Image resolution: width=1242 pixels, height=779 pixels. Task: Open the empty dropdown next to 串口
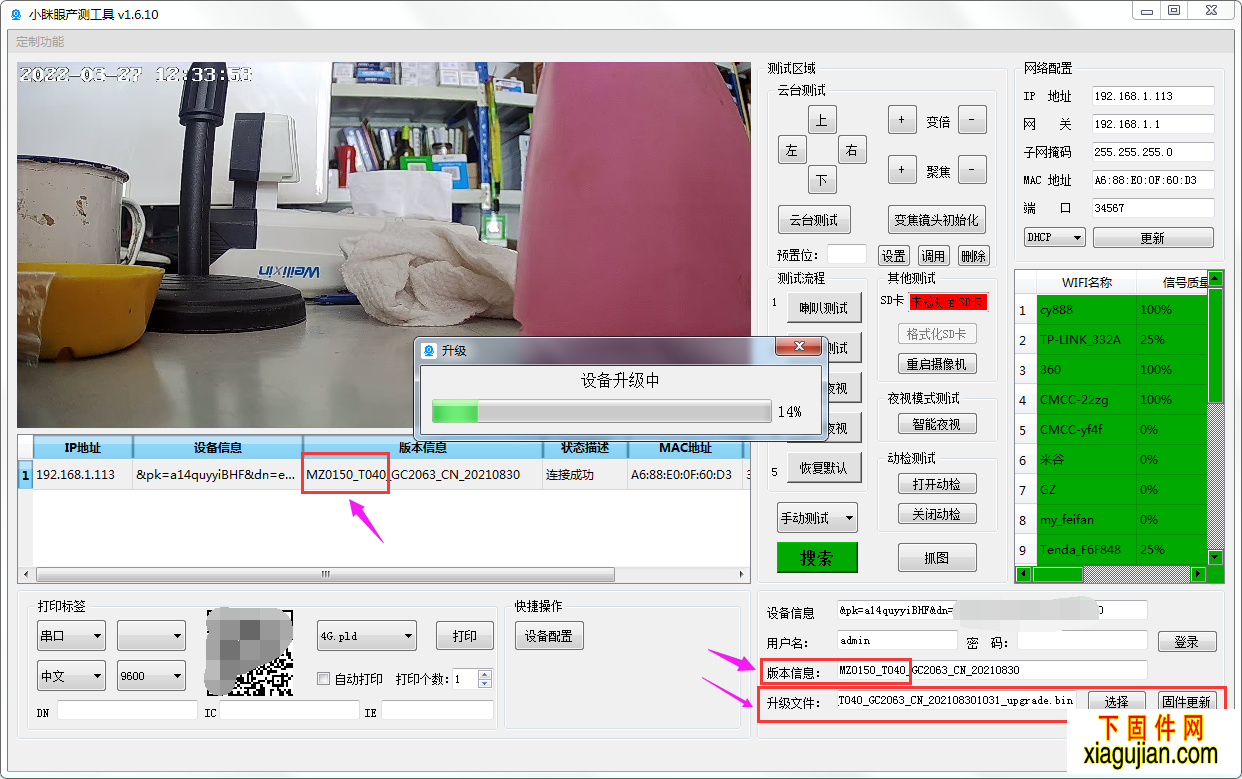pos(151,635)
